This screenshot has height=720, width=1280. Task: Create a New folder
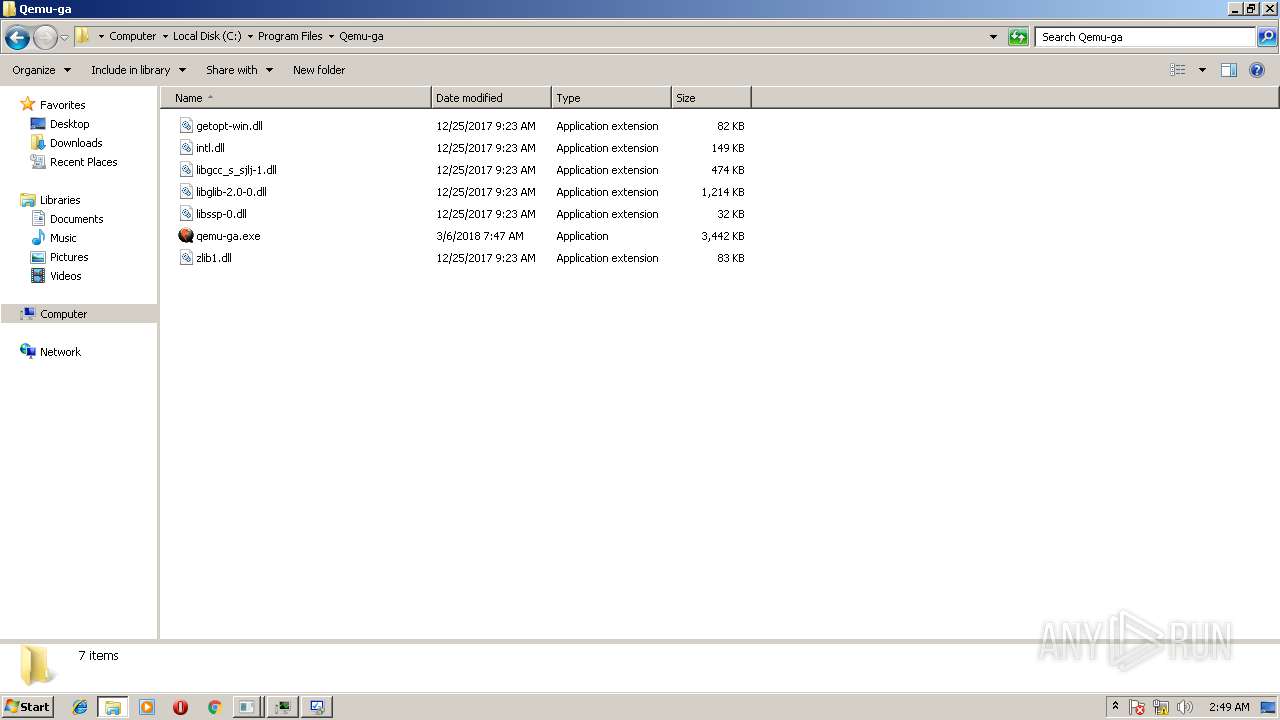(319, 70)
